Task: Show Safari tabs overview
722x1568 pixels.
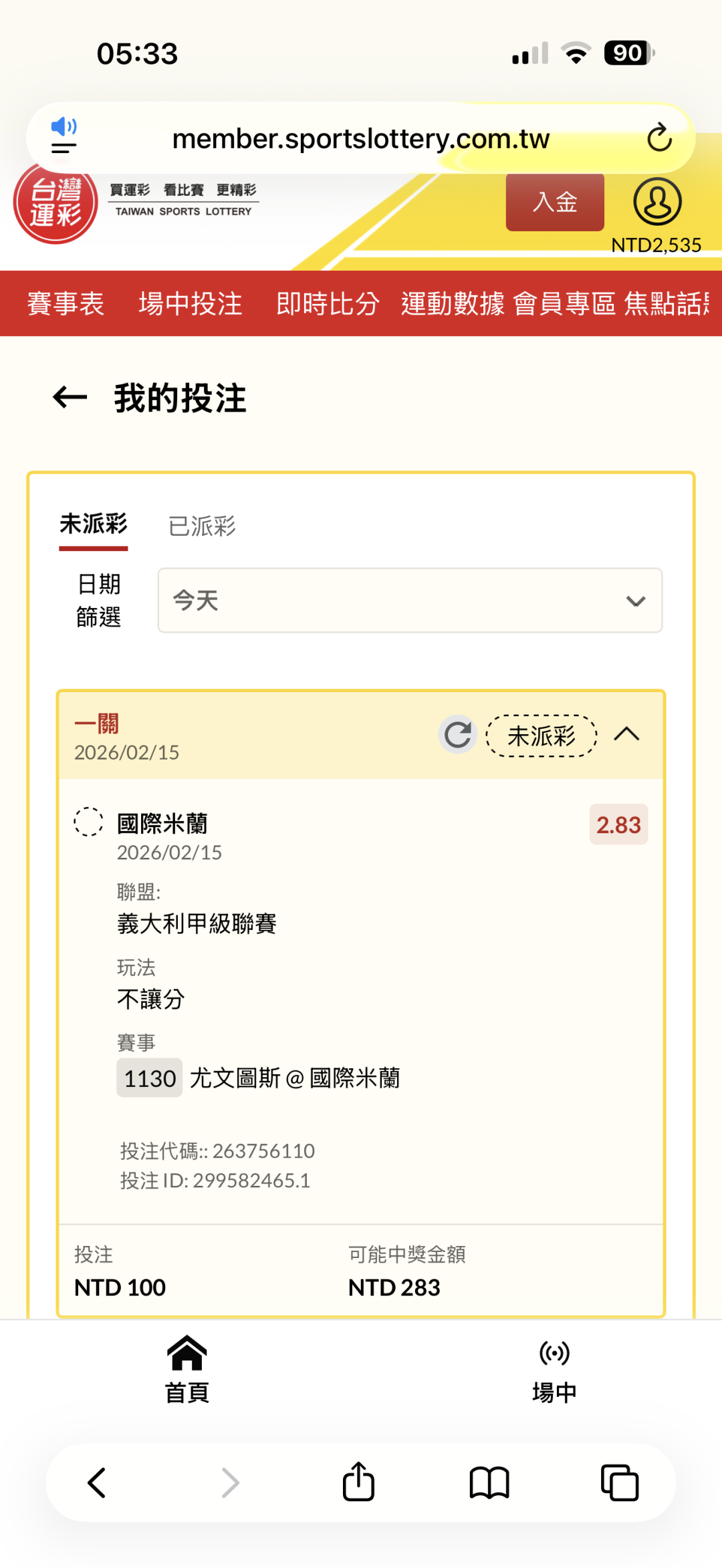Action: click(620, 1482)
